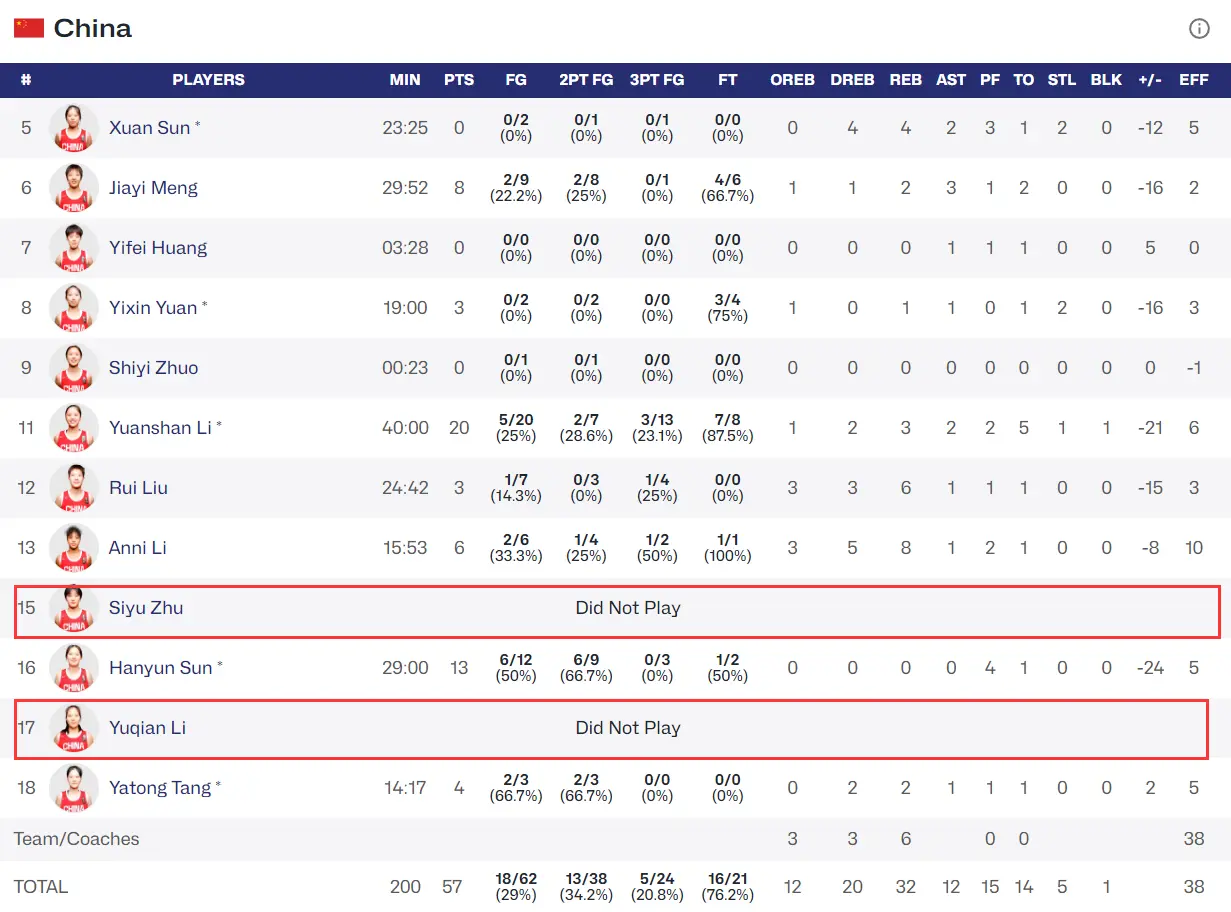Open Yixin Yuan's player profile

[153, 308]
